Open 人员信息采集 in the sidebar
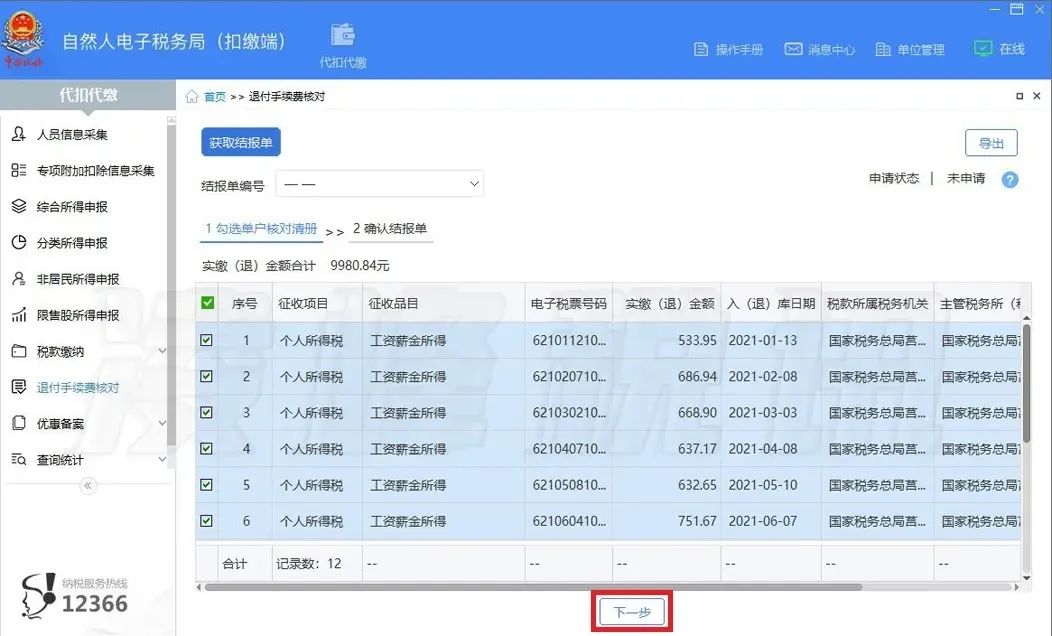 point(77,134)
